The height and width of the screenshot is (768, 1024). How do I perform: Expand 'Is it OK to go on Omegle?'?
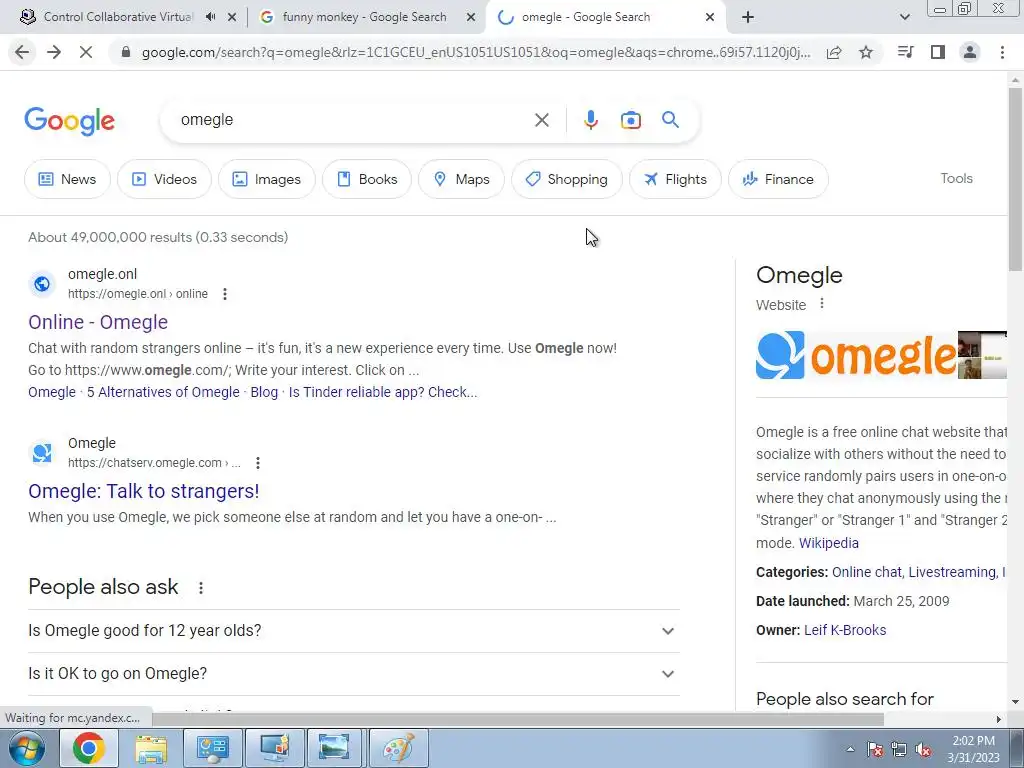[x=354, y=673]
